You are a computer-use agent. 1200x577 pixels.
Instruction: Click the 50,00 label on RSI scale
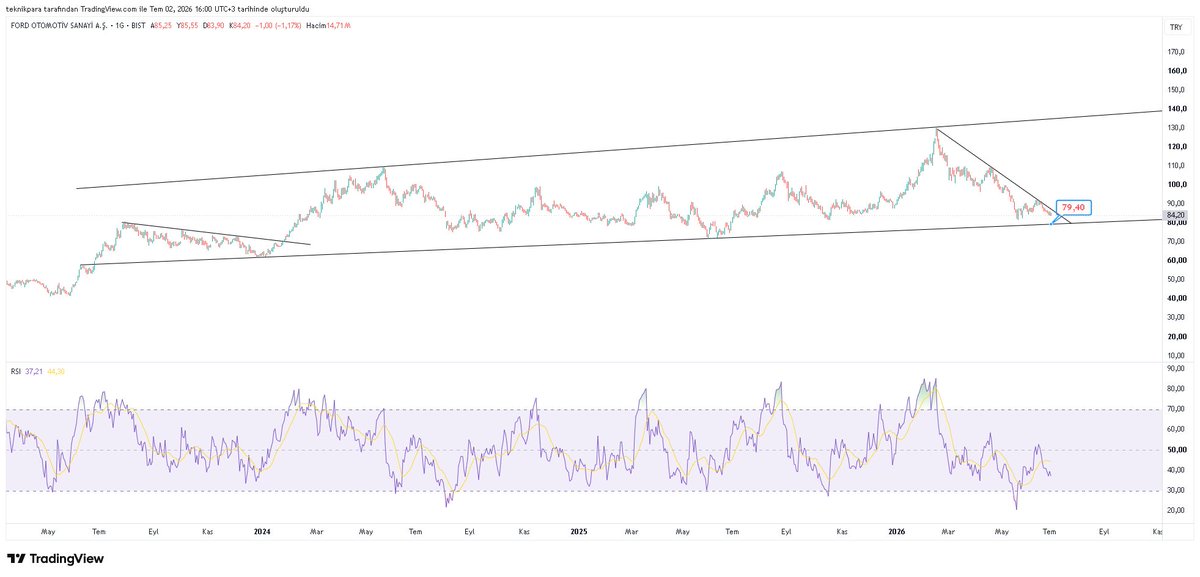(1175, 450)
